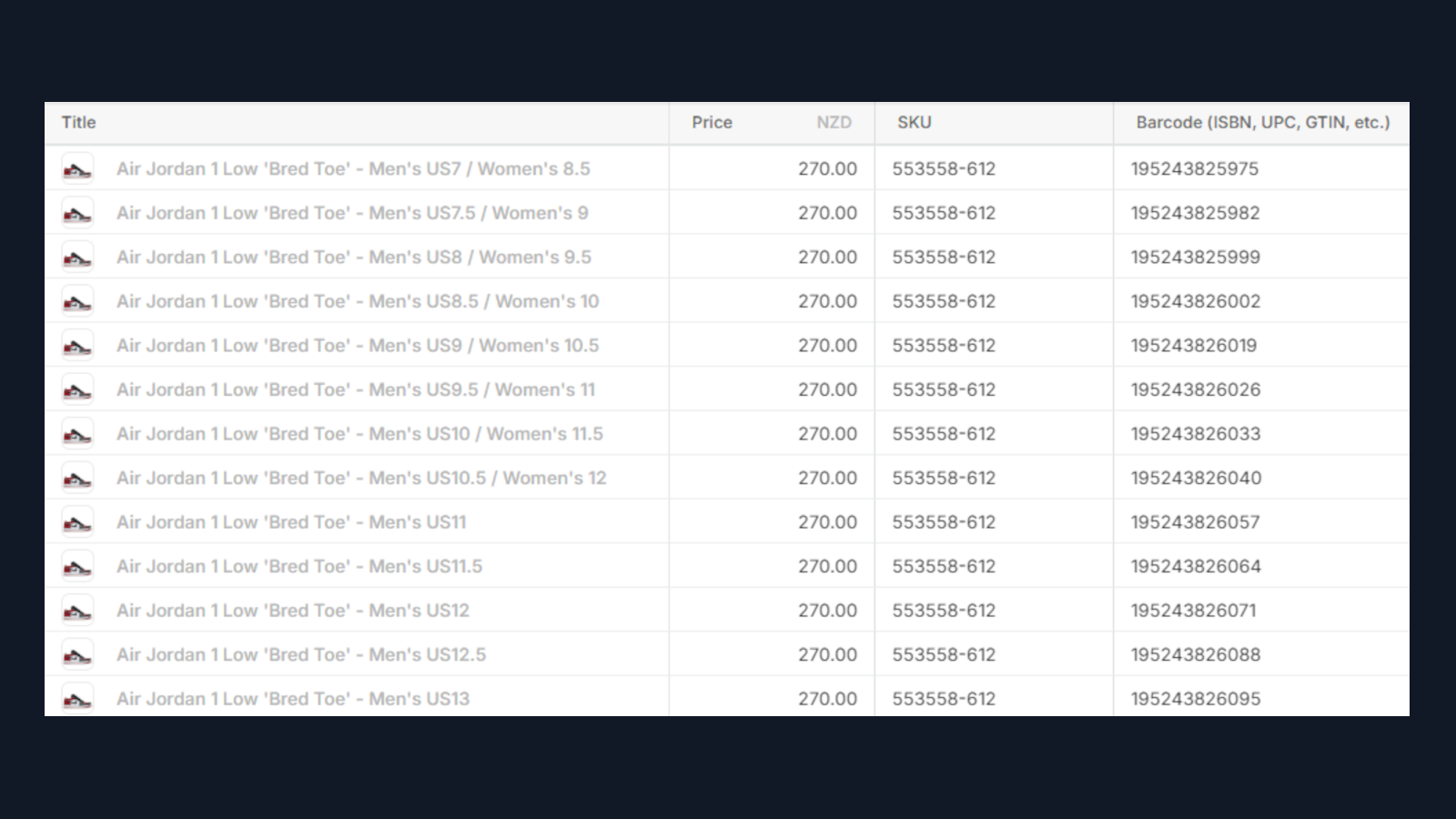The width and height of the screenshot is (1456, 819).
Task: Click barcode 195243826057
Action: pos(1195,521)
